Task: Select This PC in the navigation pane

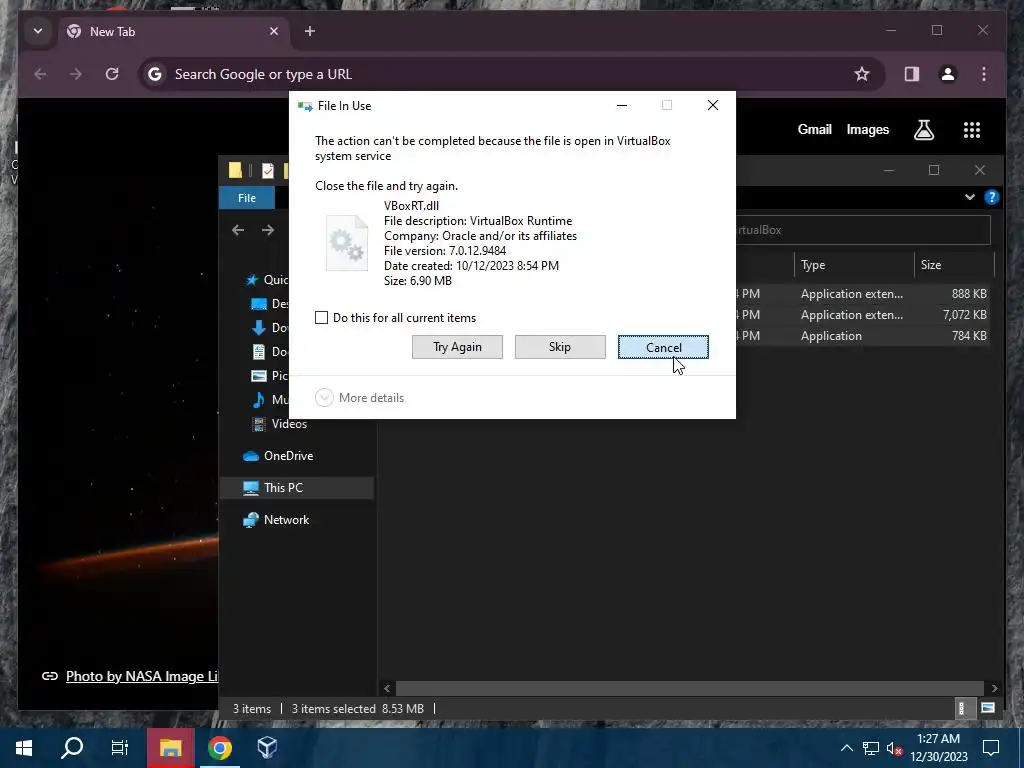Action: coord(297,488)
